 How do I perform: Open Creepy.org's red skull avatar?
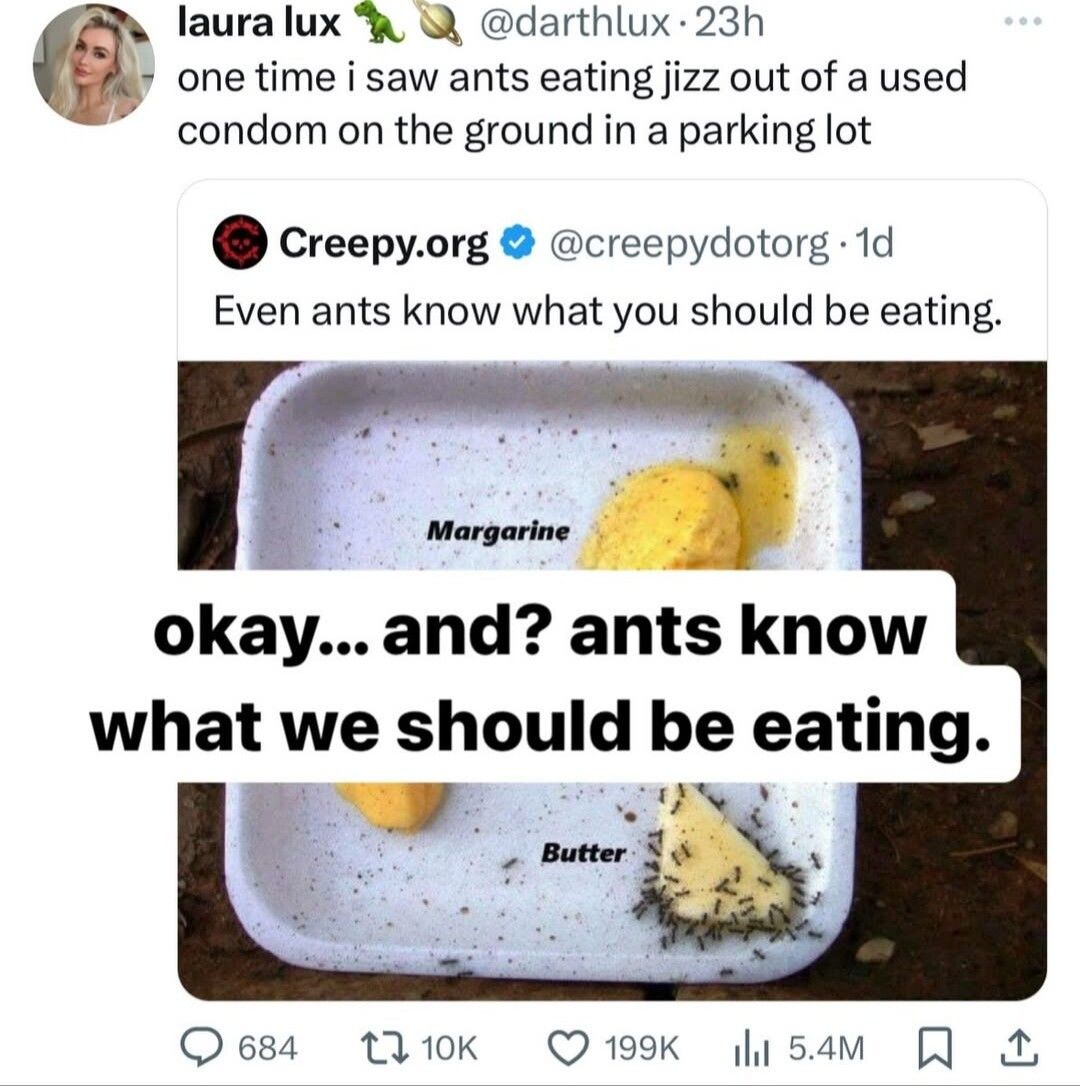pos(240,243)
